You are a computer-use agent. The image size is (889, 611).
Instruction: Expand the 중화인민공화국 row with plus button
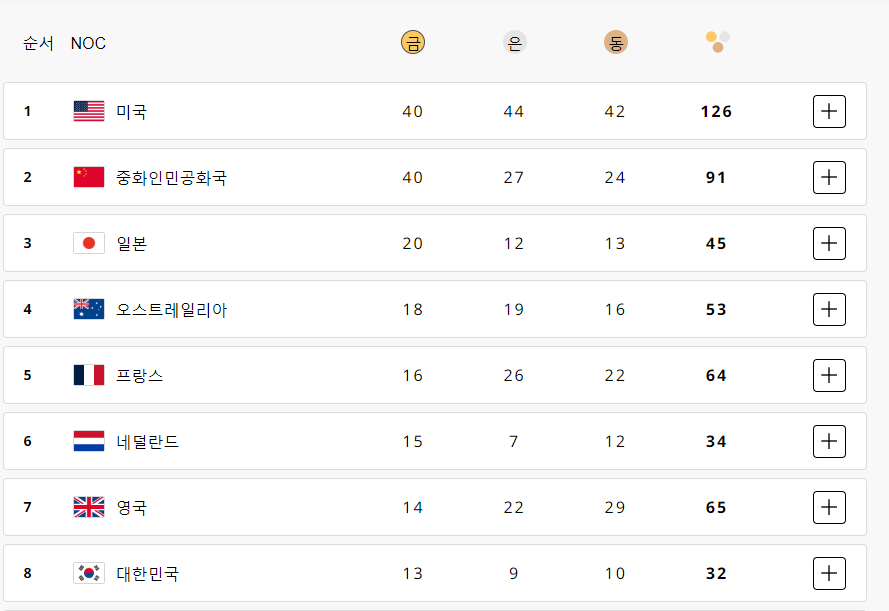829,177
